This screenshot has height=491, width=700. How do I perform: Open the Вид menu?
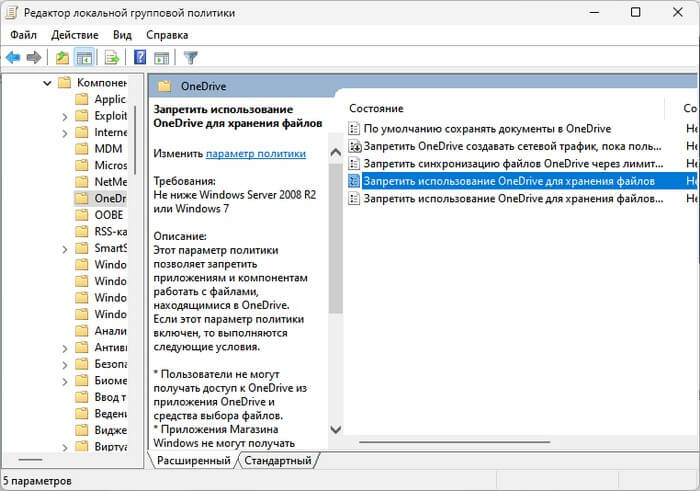click(x=122, y=35)
